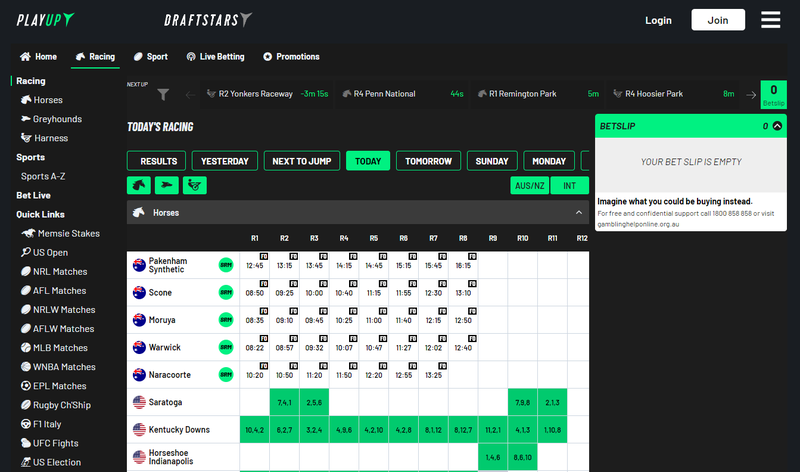Click the PlayUp logo
The width and height of the screenshot is (800, 472).
45,20
